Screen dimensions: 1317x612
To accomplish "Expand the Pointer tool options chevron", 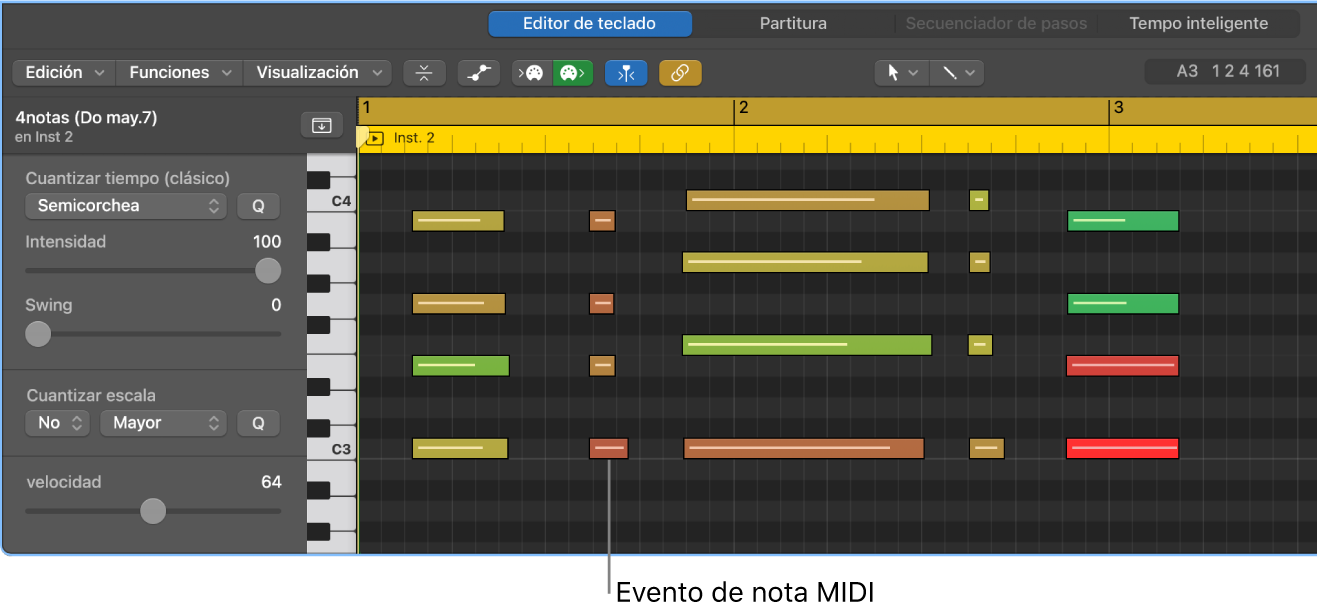I will tap(914, 72).
